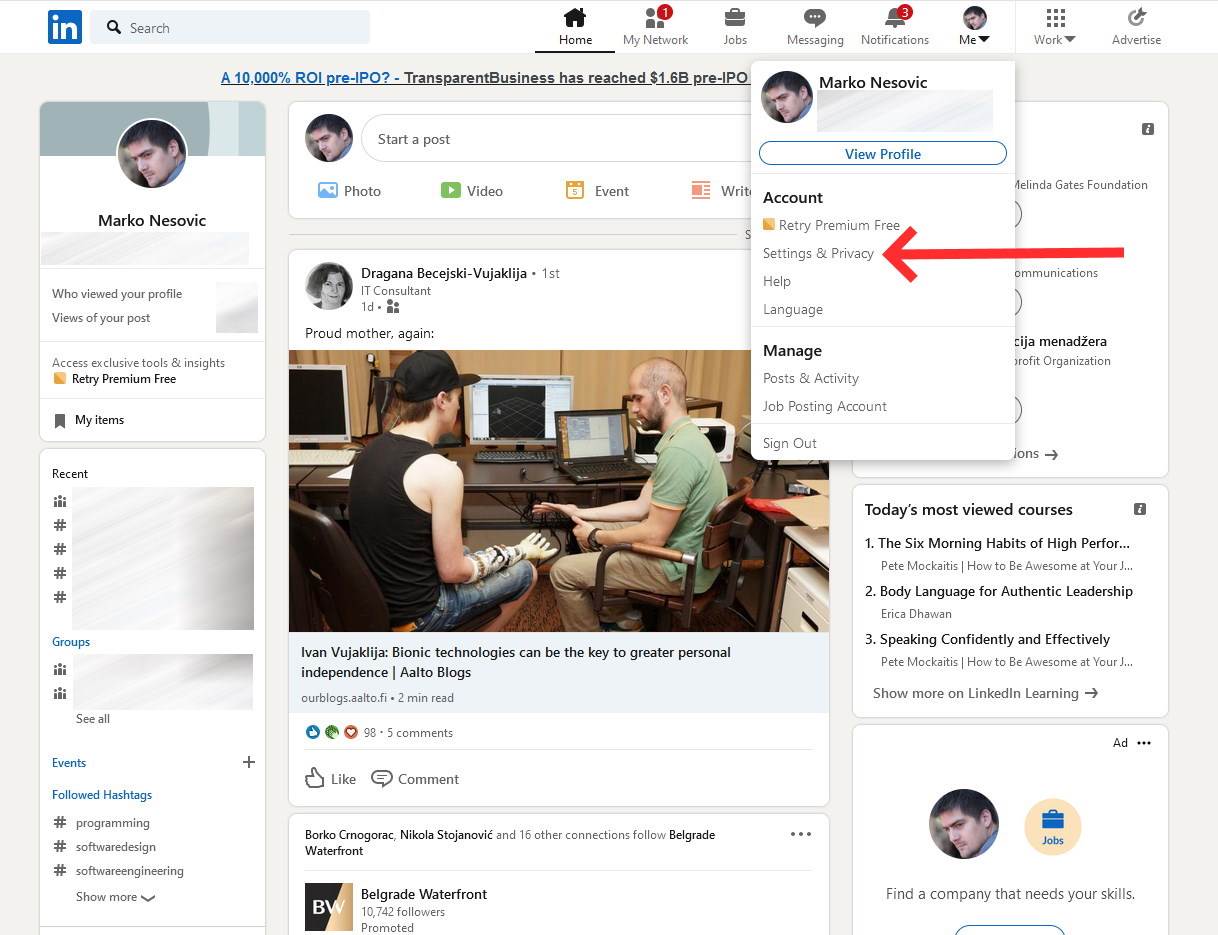The height and width of the screenshot is (935, 1218).
Task: Expand Show more under Followed Hashtags
Action: pos(115,897)
